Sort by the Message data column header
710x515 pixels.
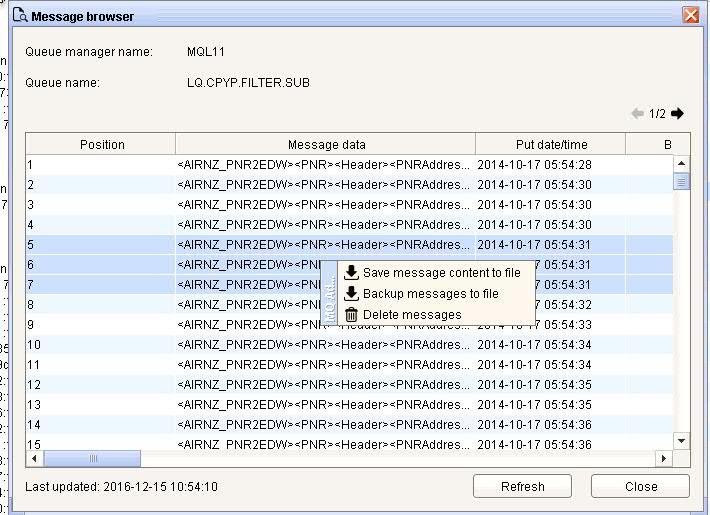325,144
